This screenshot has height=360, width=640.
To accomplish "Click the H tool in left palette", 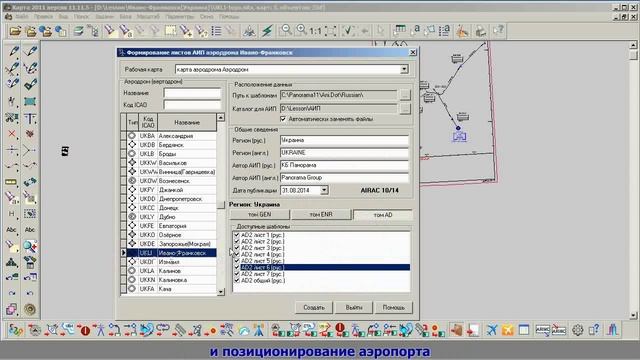I will point(12,213).
